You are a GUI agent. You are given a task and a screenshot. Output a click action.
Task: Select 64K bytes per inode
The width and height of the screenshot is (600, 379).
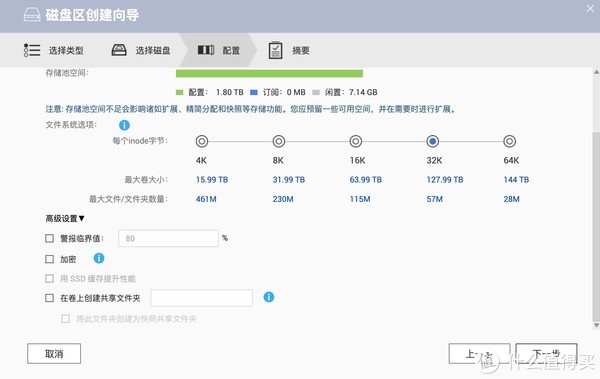(510, 141)
